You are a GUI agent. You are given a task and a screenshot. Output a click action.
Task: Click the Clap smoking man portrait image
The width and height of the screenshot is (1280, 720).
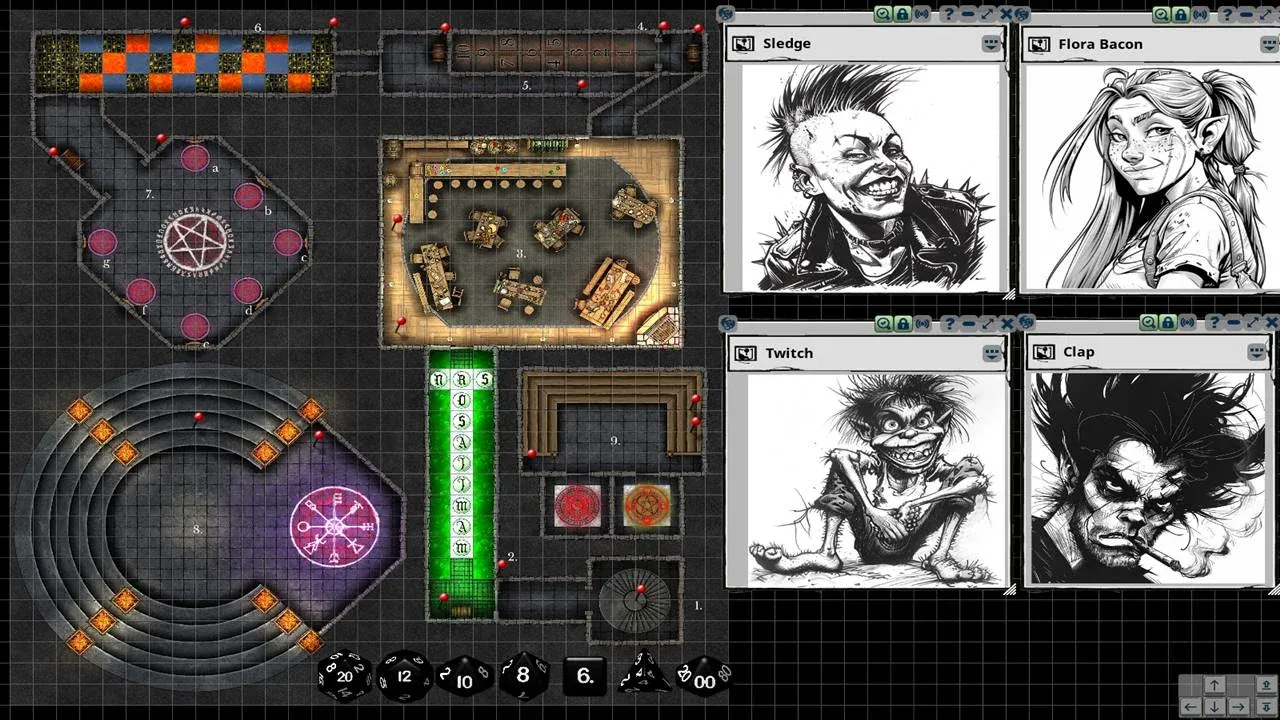(1150, 478)
